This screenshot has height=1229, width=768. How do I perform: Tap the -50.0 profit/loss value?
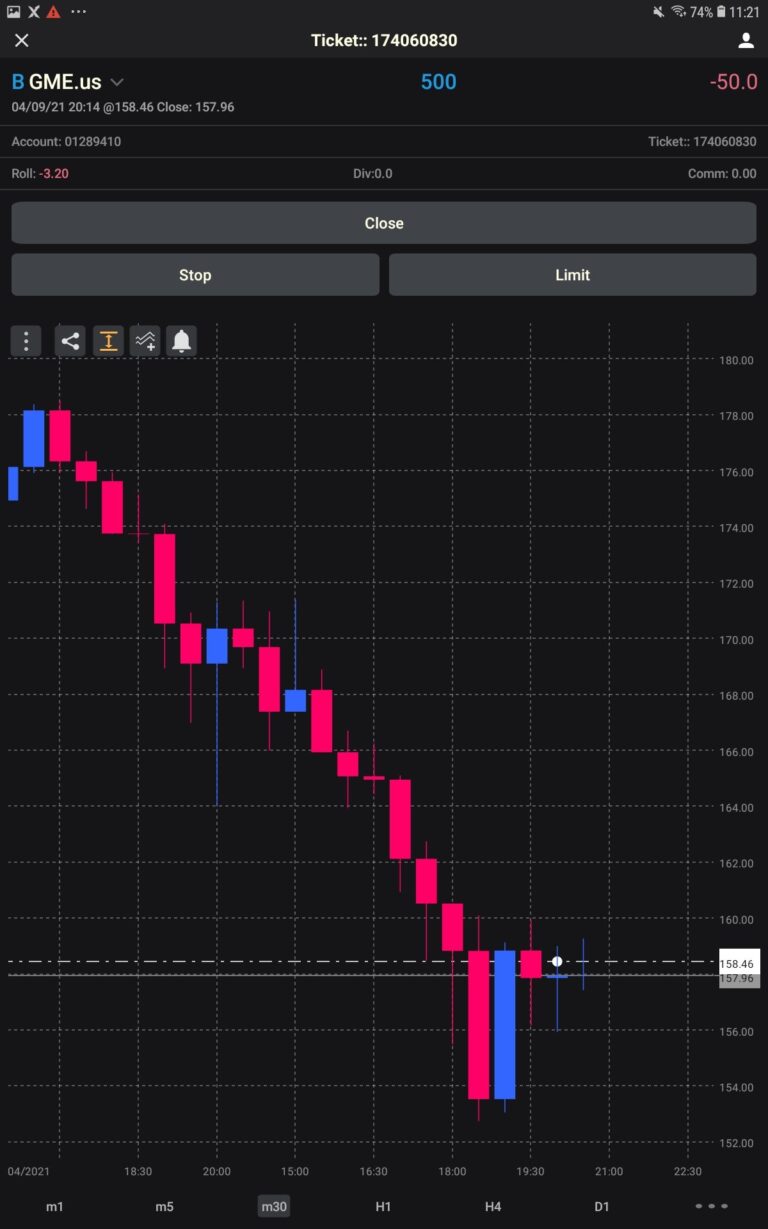pos(733,82)
